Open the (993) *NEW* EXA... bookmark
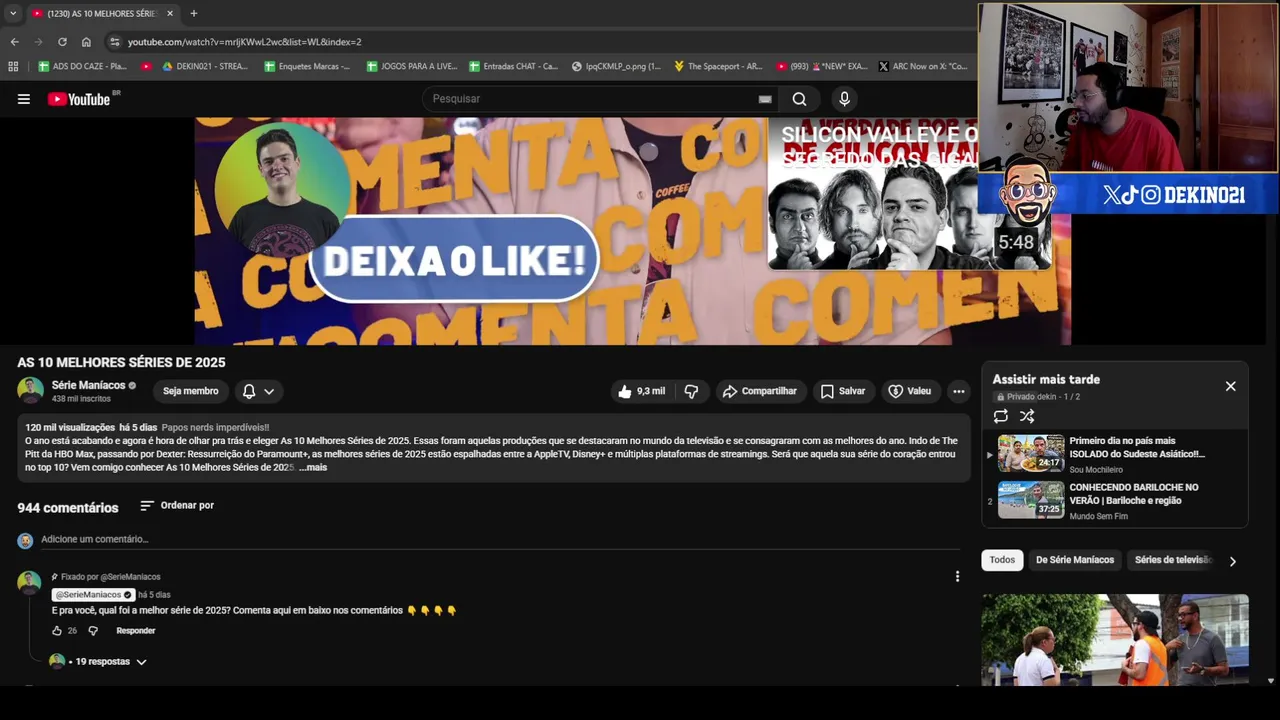This screenshot has height=720, width=1280. (823, 66)
